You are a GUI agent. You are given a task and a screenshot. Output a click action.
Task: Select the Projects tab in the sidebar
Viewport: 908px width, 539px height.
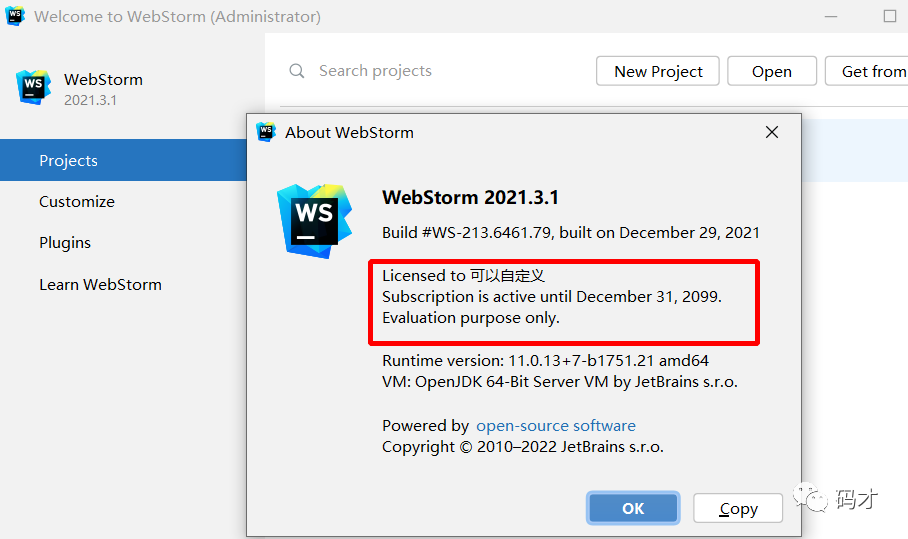(68, 160)
